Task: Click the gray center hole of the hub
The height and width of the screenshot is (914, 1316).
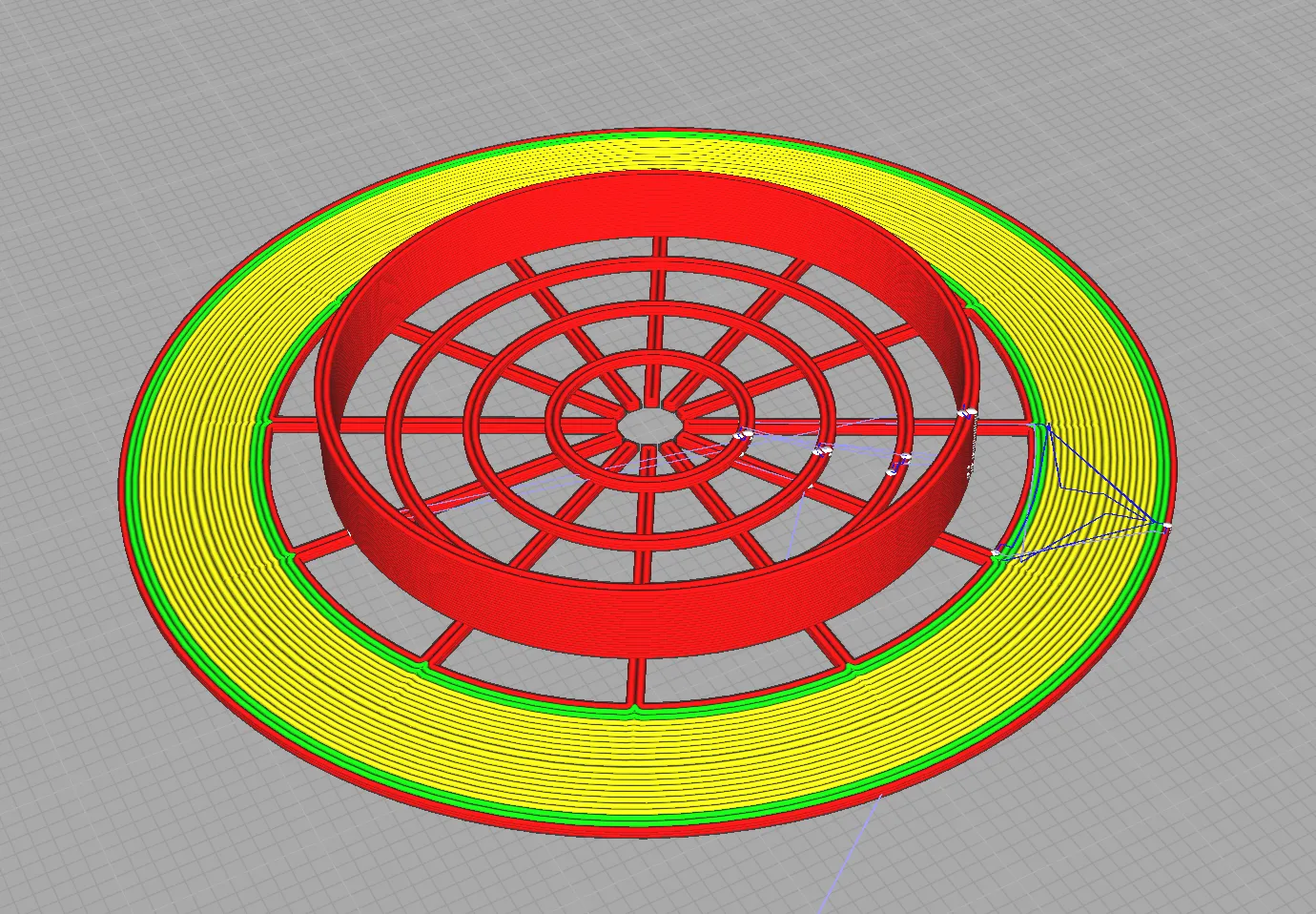Action: coord(648,424)
